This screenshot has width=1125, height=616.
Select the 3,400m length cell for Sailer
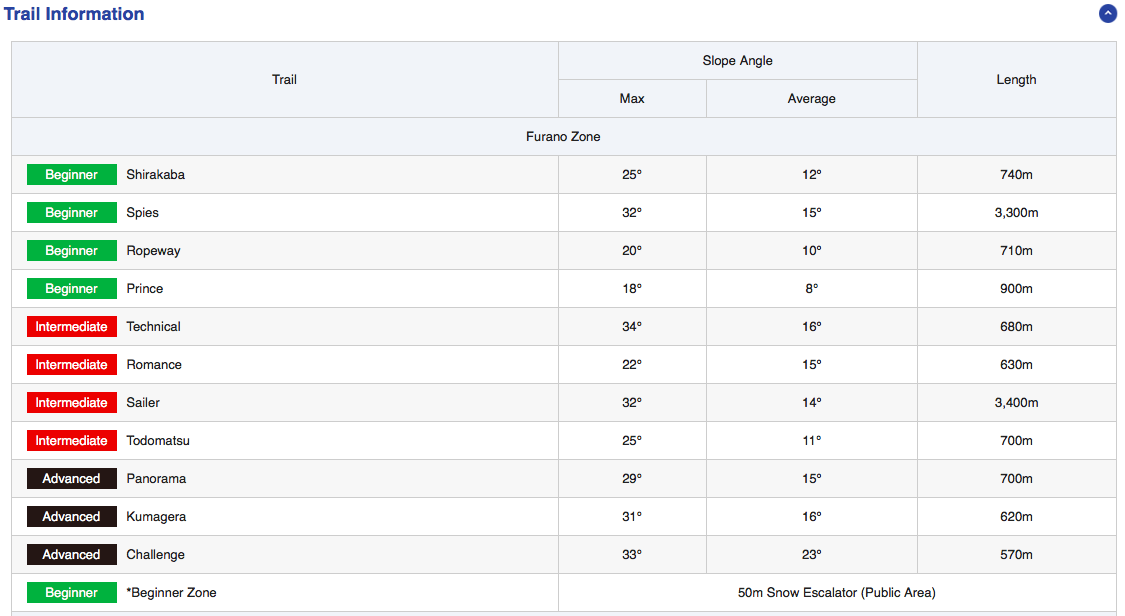(1016, 403)
